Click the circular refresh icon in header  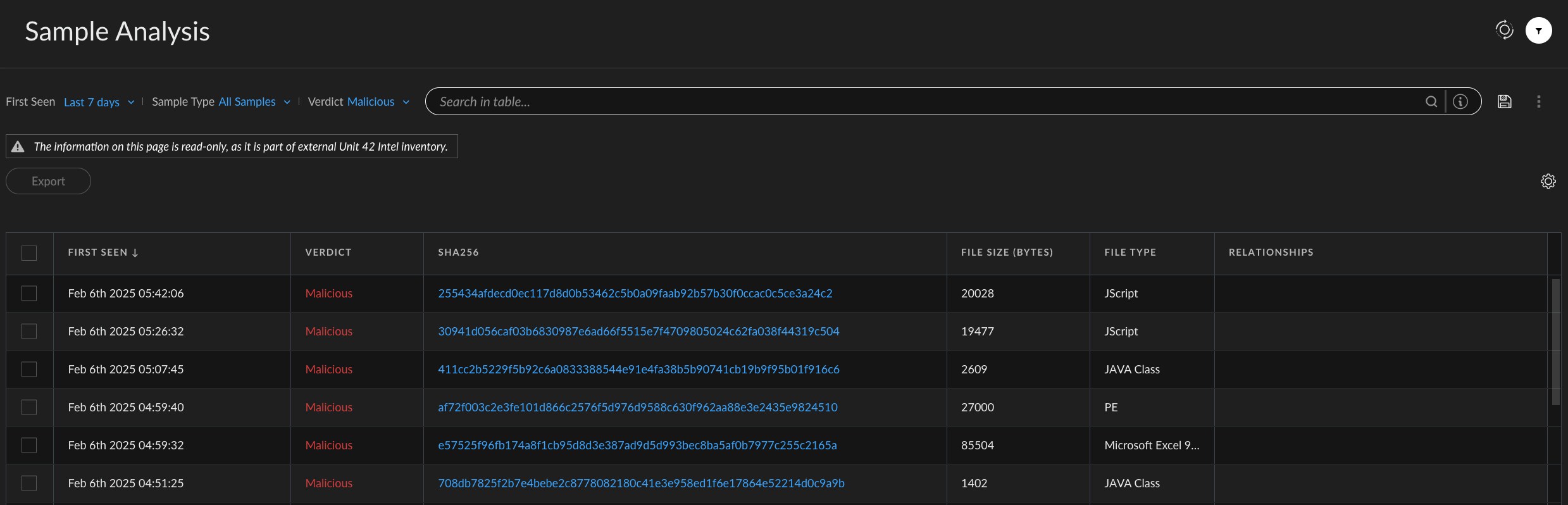point(1504,30)
